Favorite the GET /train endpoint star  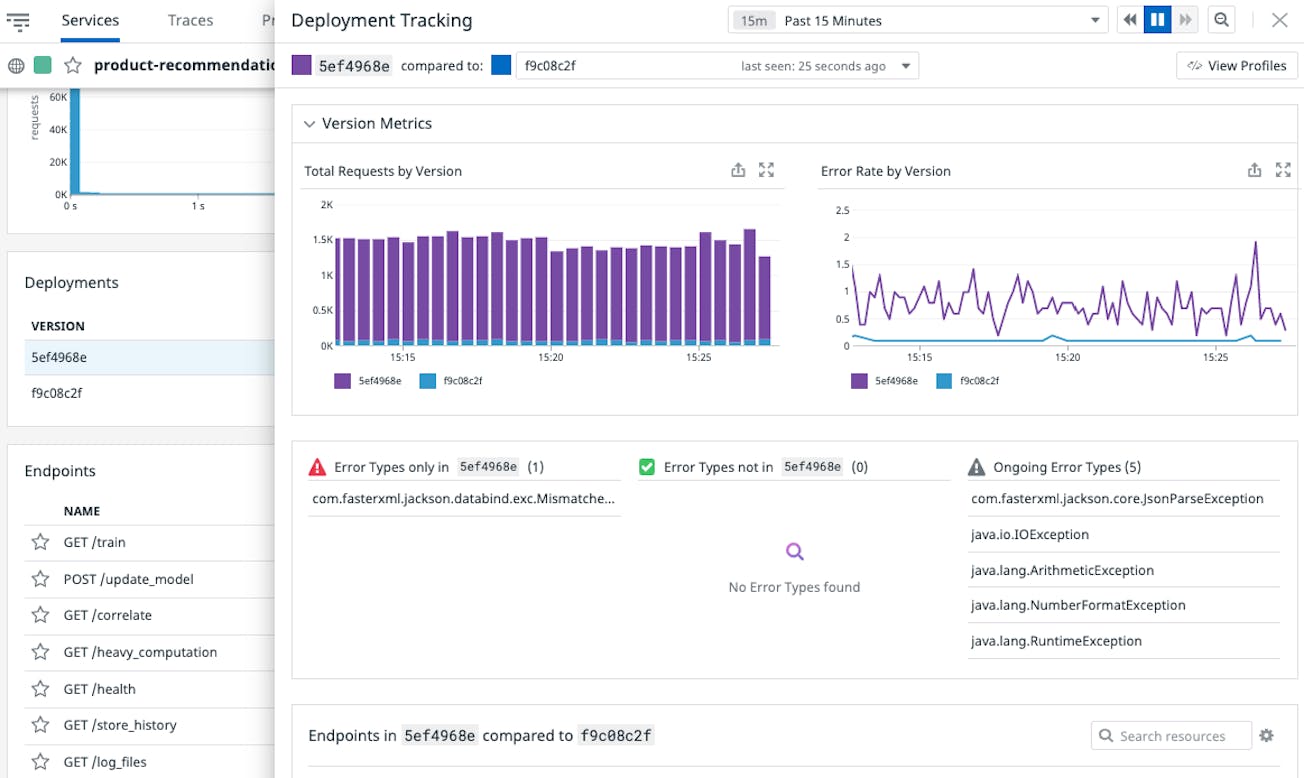(40, 542)
